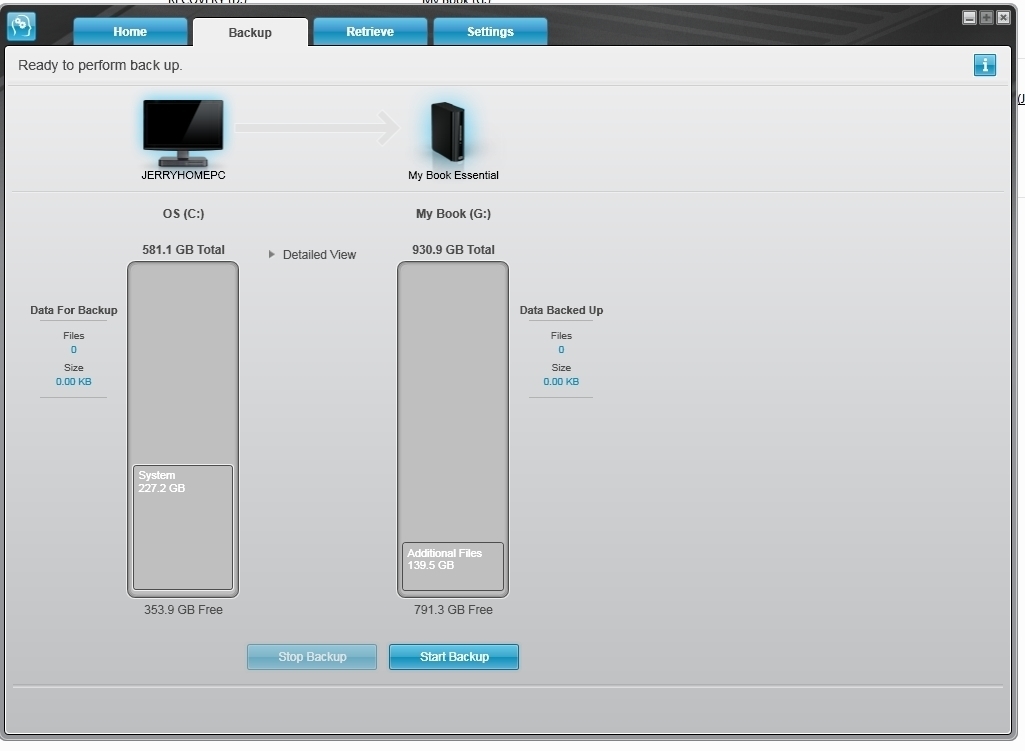
Task: Click the My Book (G:) drive heading
Action: pos(453,214)
